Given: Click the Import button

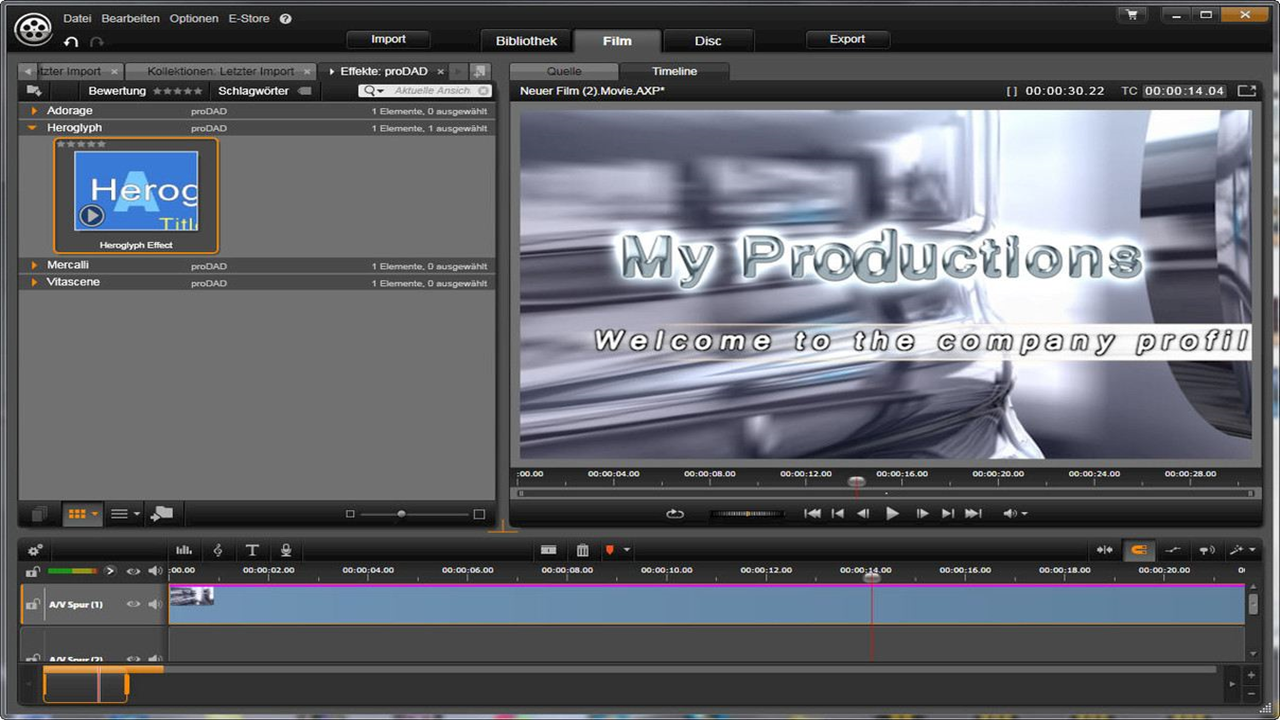Looking at the screenshot, I should 388,40.
